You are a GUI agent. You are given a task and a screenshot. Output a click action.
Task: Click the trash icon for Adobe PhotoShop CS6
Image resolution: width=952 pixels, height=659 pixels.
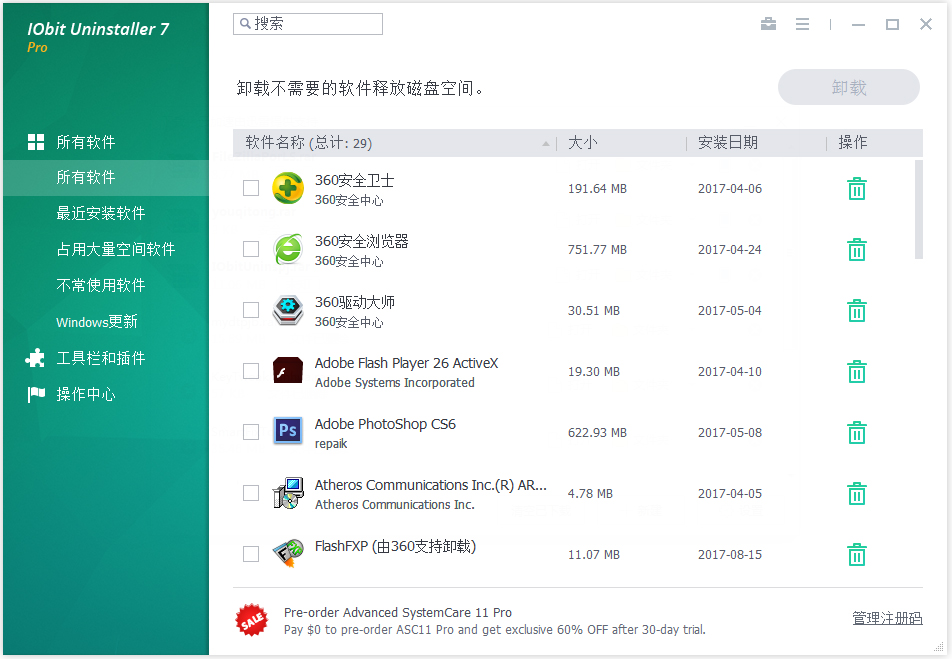[x=857, y=432]
